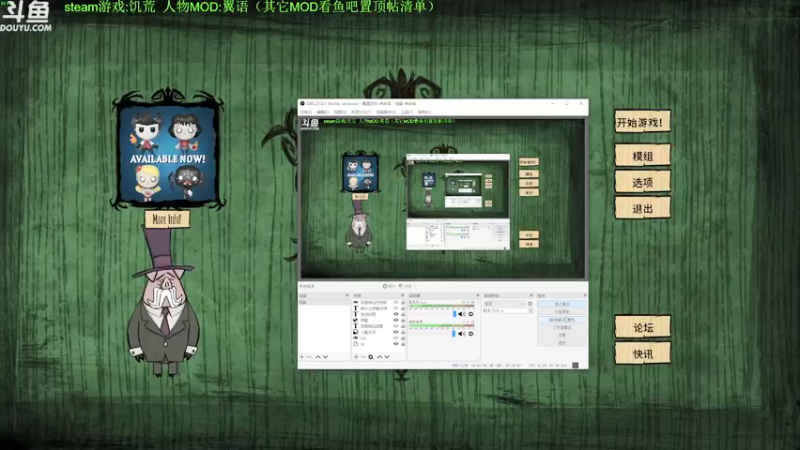
Task: Remove source with the Sources panel minus icon
Action: click(363, 357)
